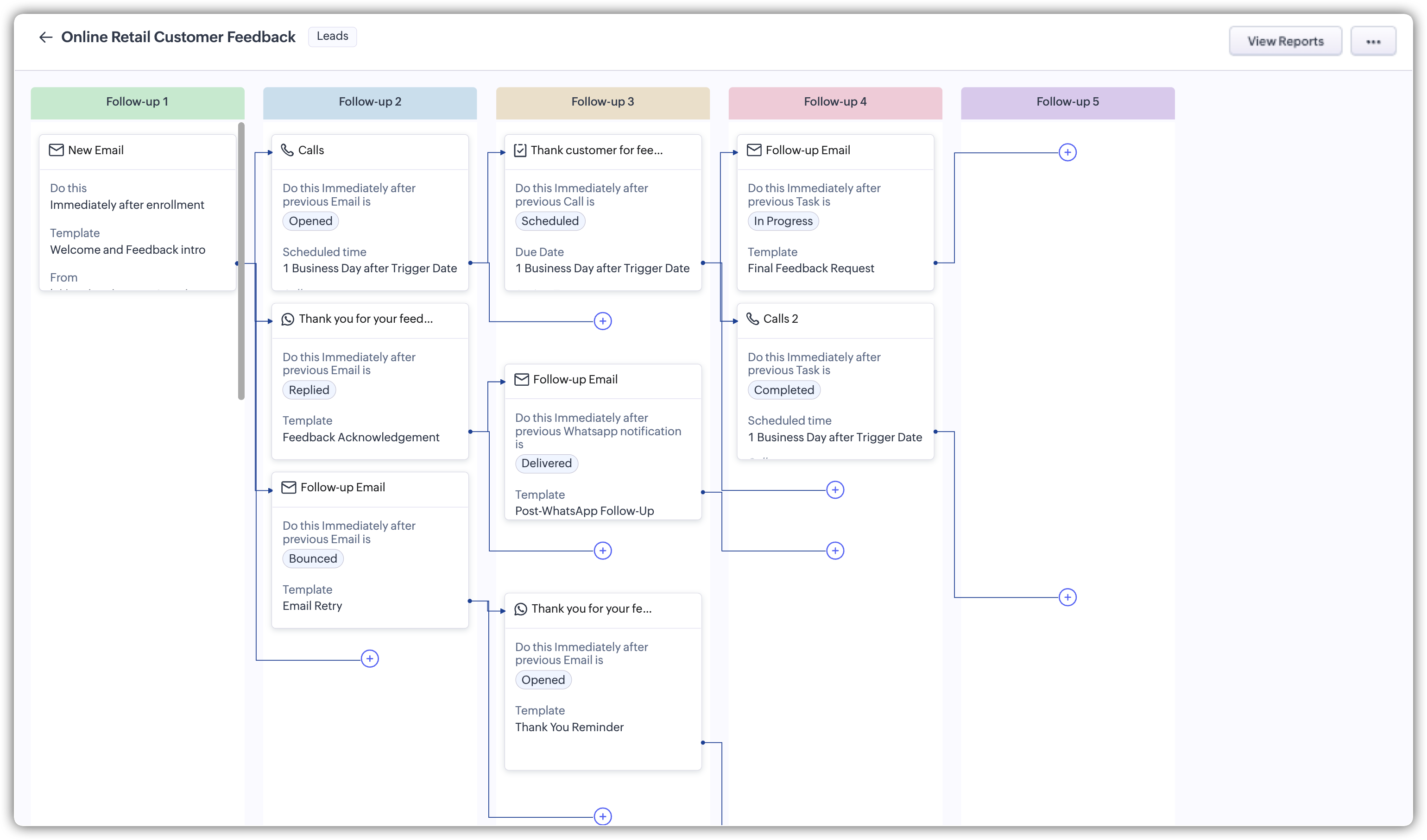Select the Follow-up 1 column header
The width and height of the screenshot is (1427, 840).
tap(137, 102)
